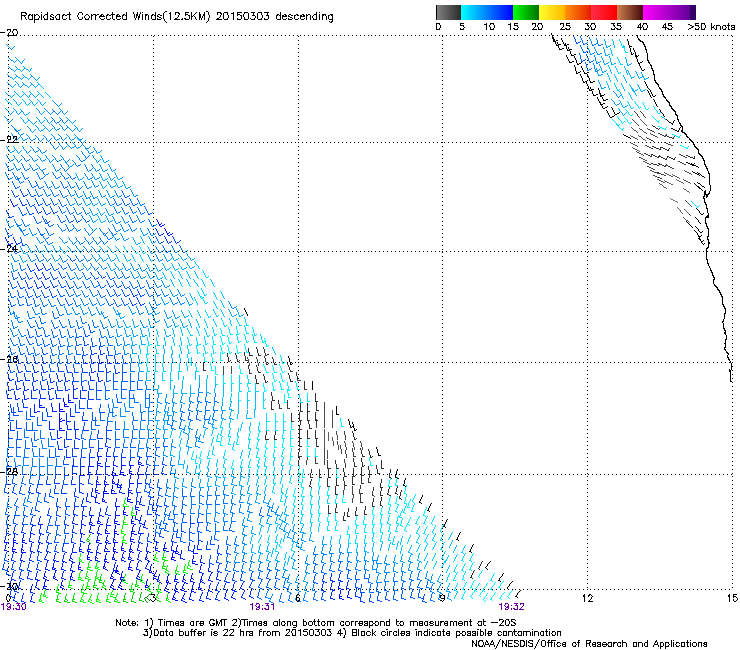Click the longitude label '9'
The height and width of the screenshot is (650, 740).
coord(442,598)
